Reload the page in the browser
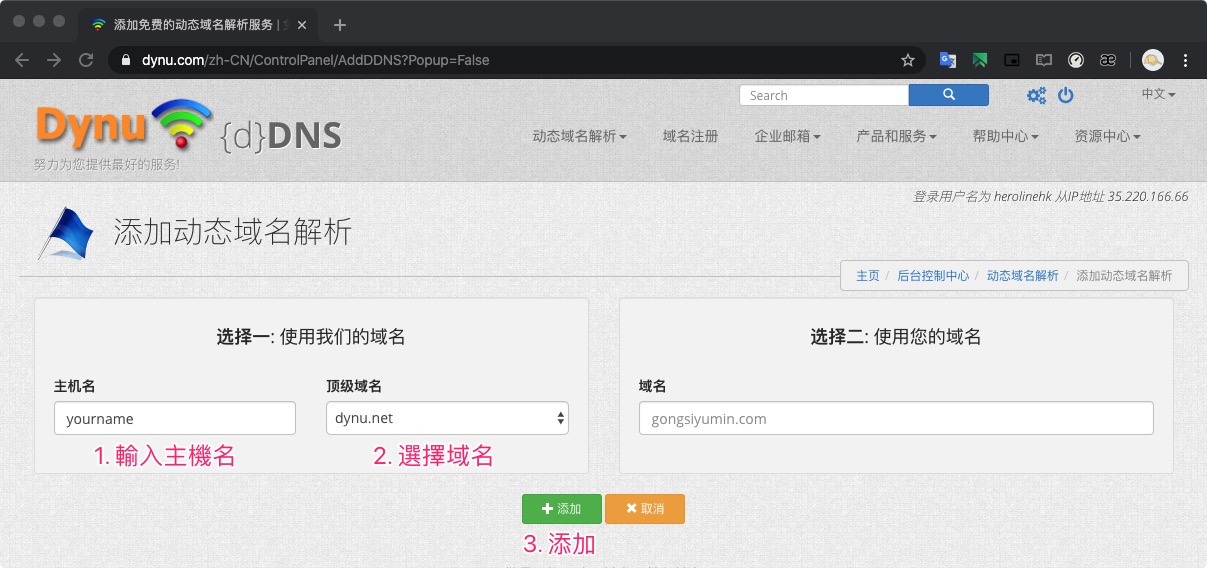 pyautogui.click(x=86, y=60)
